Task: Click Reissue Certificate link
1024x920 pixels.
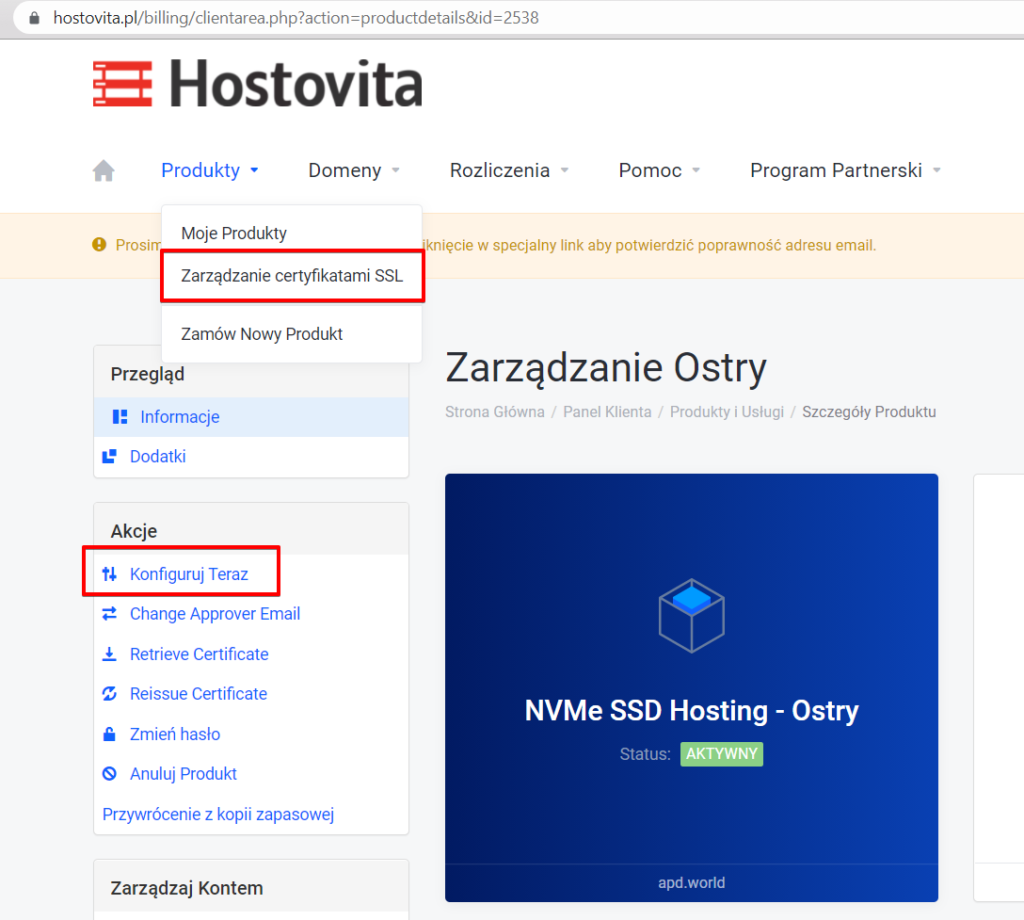Action: [x=199, y=693]
